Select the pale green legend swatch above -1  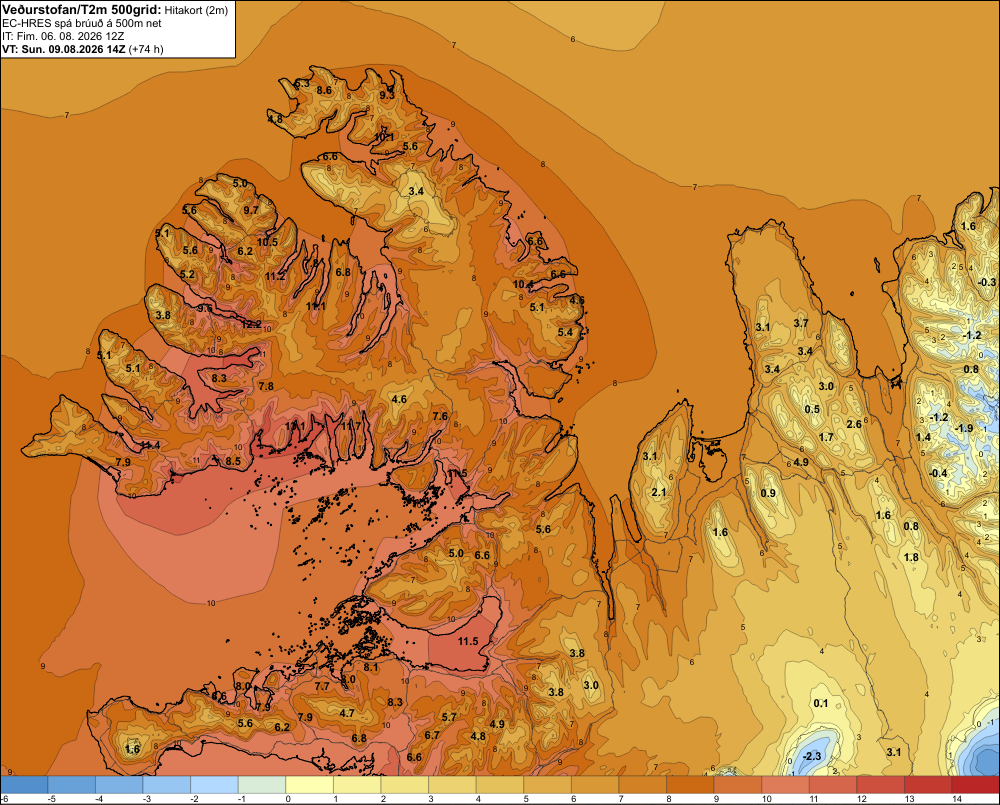pyautogui.click(x=262, y=784)
